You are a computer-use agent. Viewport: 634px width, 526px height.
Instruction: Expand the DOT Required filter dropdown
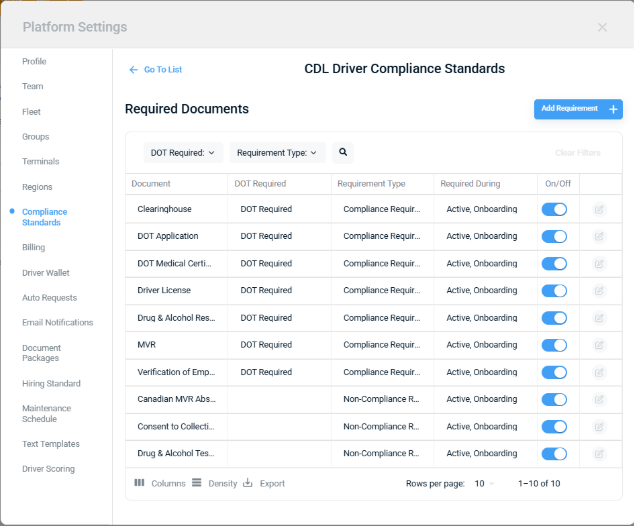(184, 153)
